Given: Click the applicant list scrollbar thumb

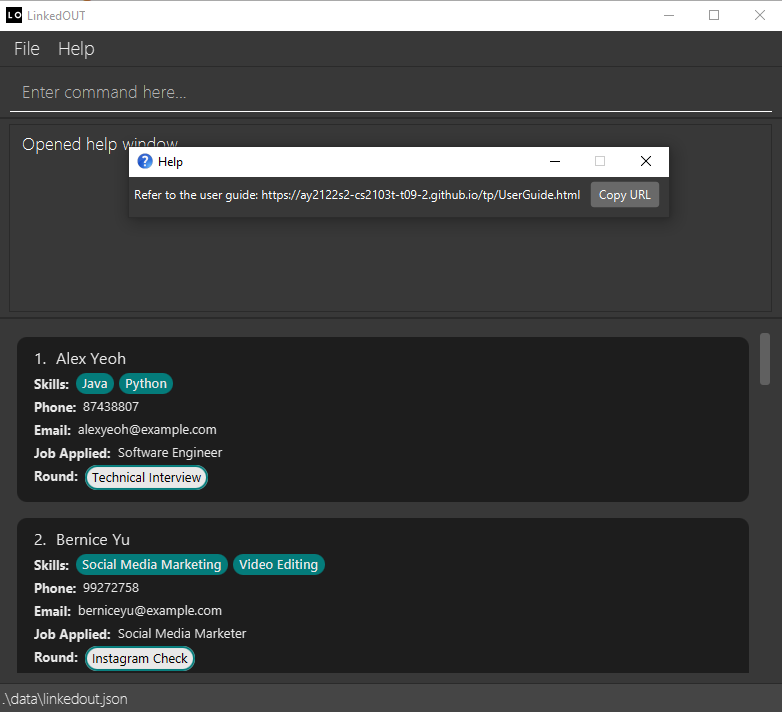Looking at the screenshot, I should 765,359.
